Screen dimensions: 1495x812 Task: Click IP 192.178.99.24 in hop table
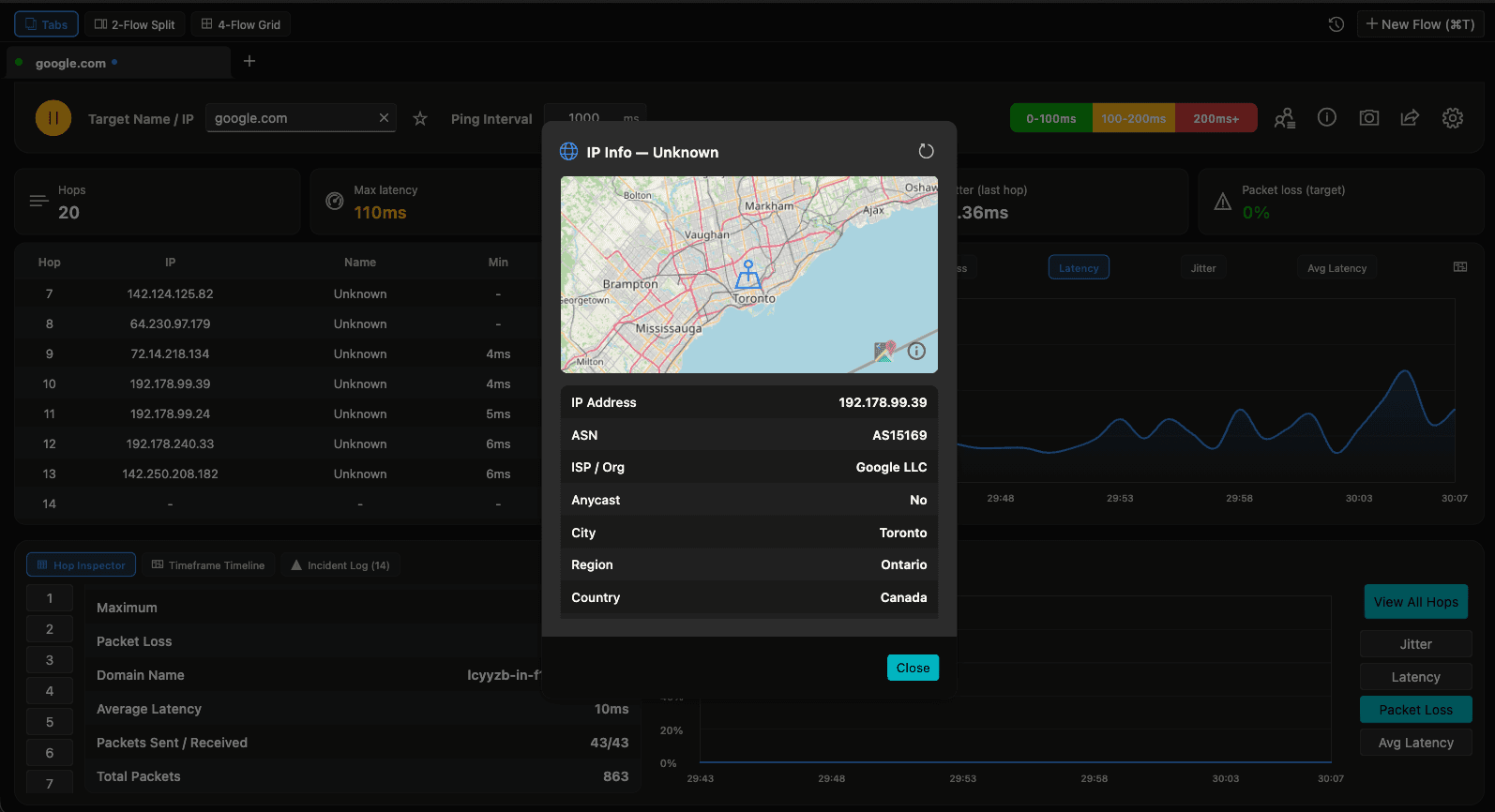pyautogui.click(x=170, y=414)
